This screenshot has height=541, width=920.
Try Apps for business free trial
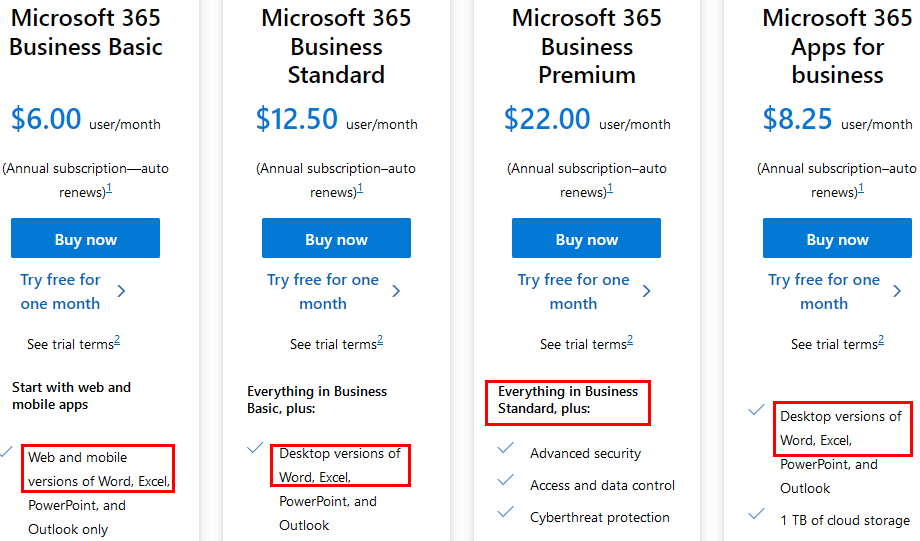(x=824, y=291)
